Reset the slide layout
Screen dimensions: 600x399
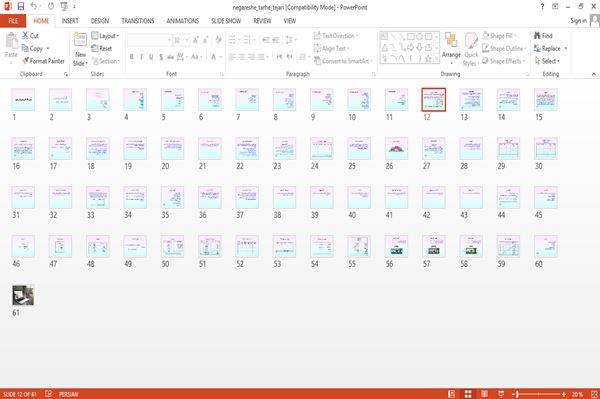click(x=102, y=48)
